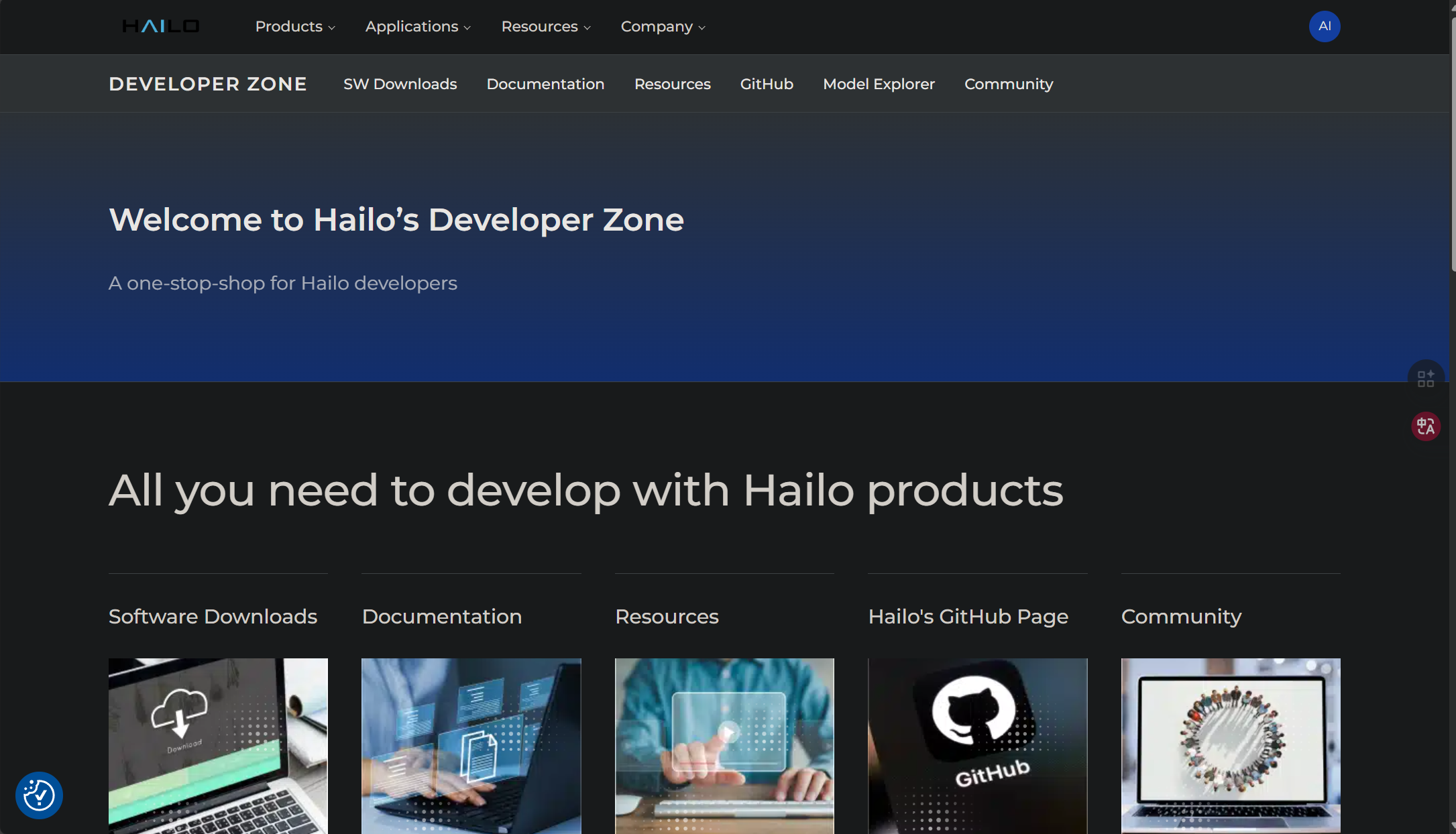Open the Community people-circle thumbnail
This screenshot has height=834, width=1456.
pos(1231,746)
